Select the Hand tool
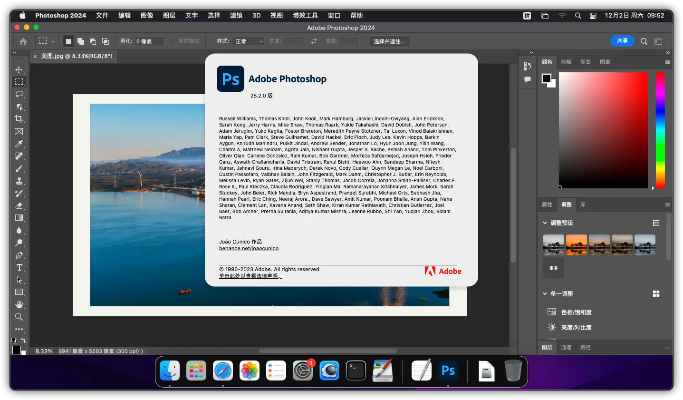 click(x=19, y=304)
